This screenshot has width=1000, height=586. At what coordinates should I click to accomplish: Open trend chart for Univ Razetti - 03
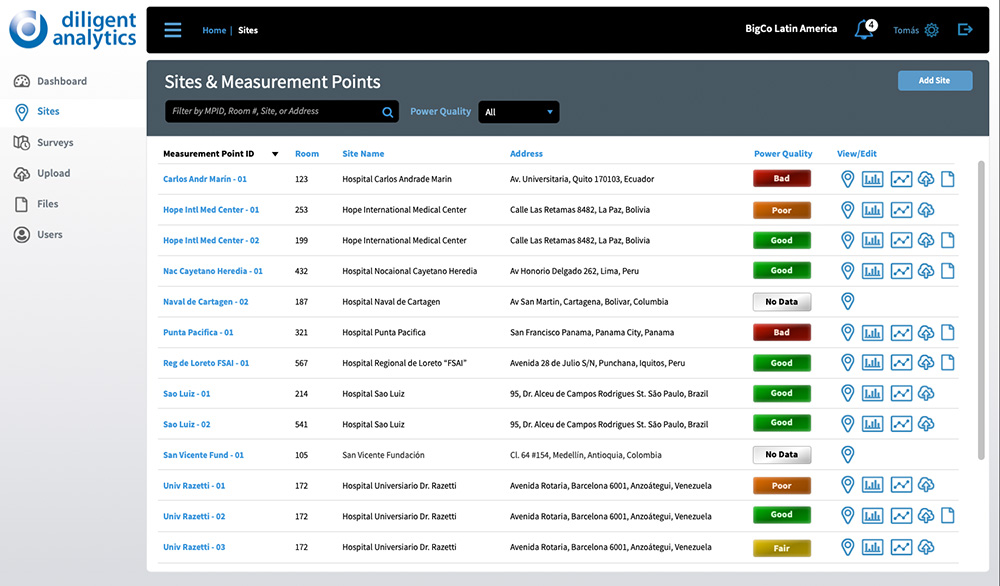pyautogui.click(x=901, y=547)
